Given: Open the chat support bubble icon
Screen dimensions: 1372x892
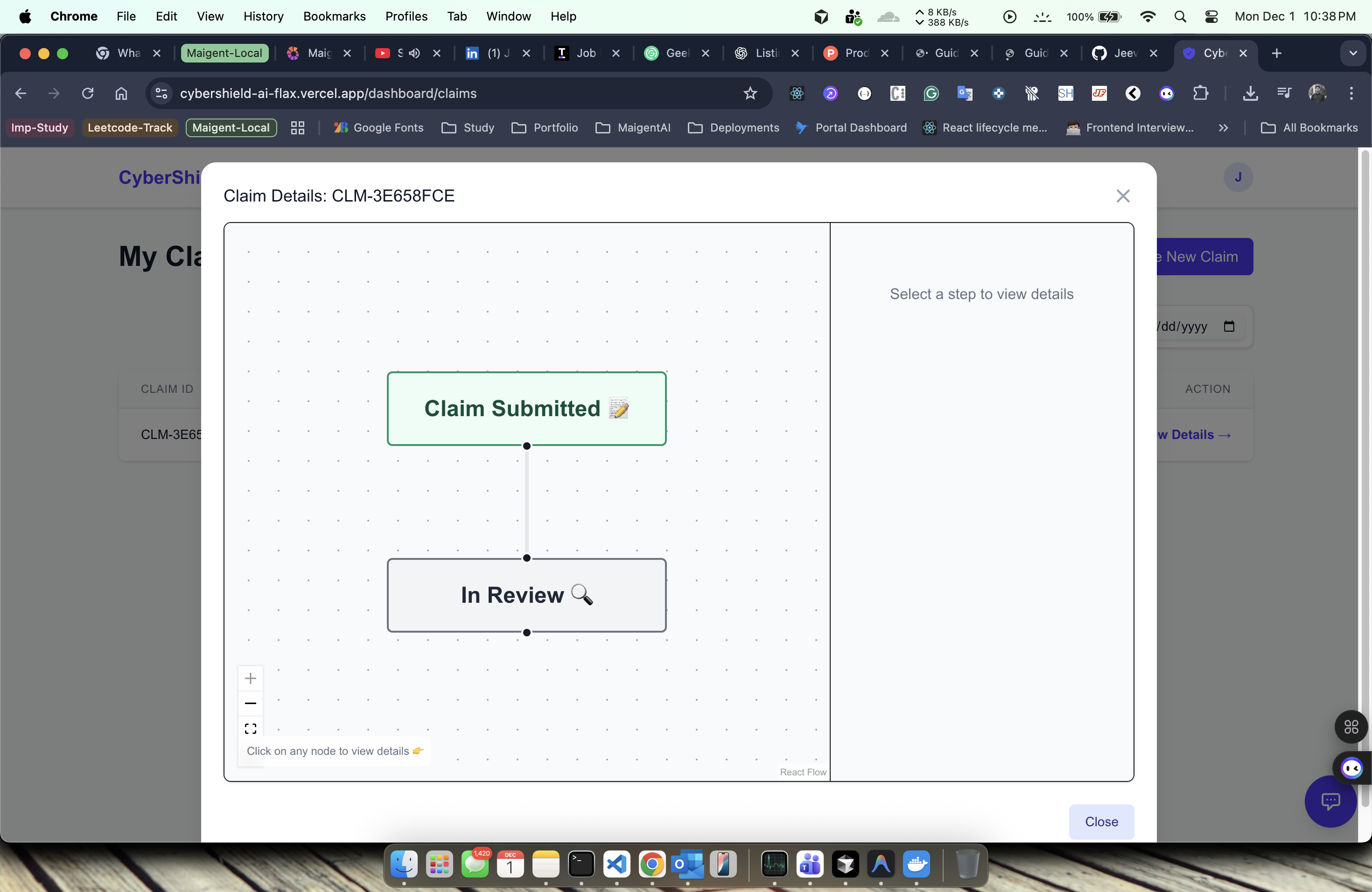Looking at the screenshot, I should tap(1330, 801).
